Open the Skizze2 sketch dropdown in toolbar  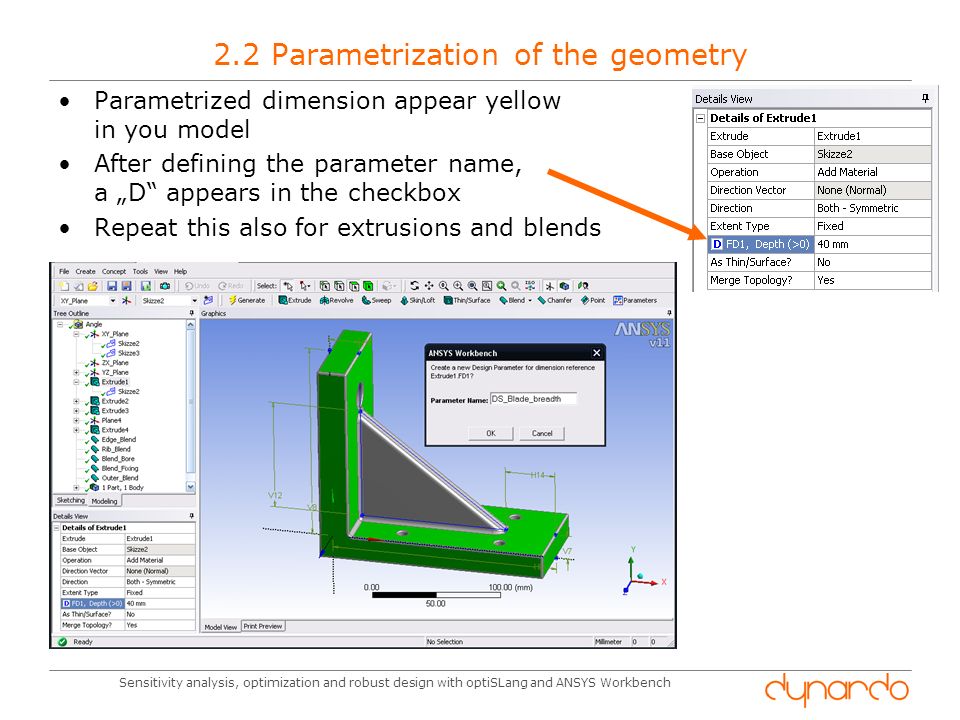(195, 301)
